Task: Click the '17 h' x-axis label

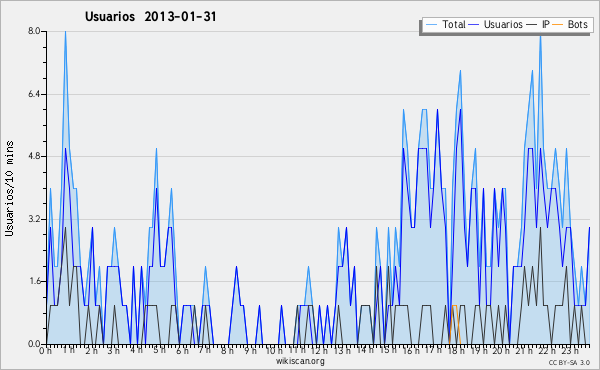Action: pos(433,351)
